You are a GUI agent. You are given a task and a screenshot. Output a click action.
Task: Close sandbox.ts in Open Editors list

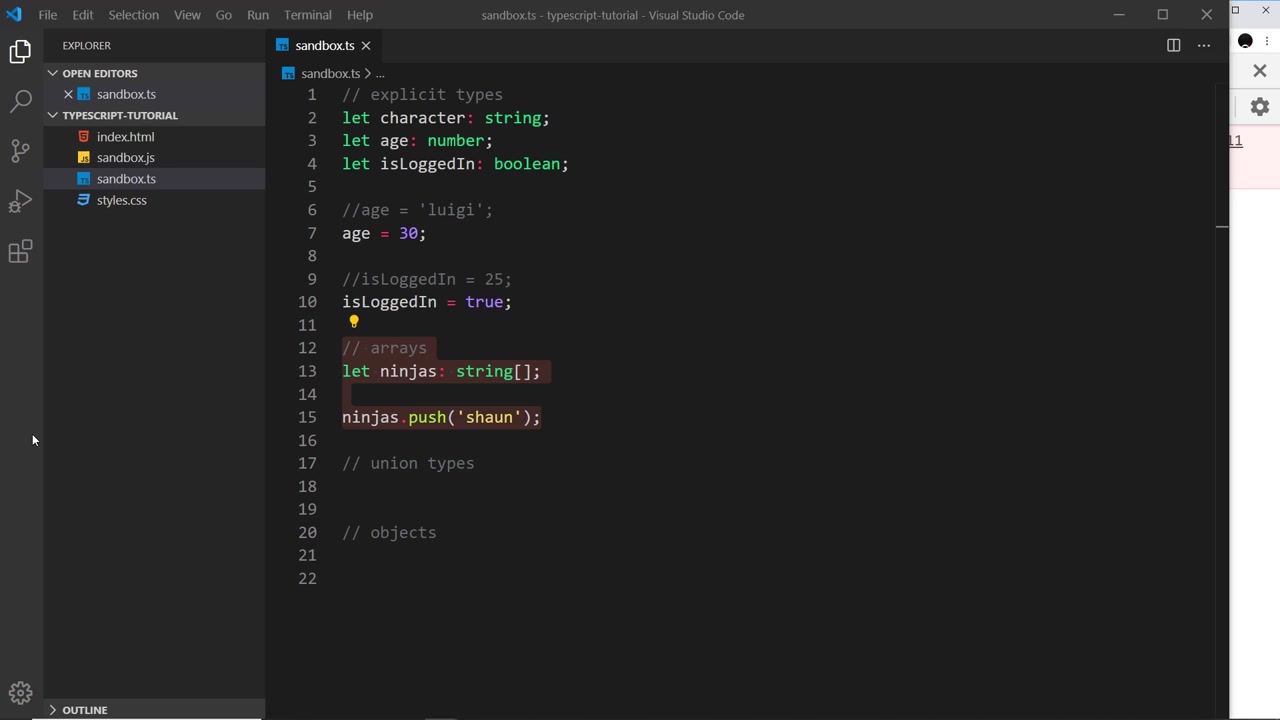tap(68, 94)
